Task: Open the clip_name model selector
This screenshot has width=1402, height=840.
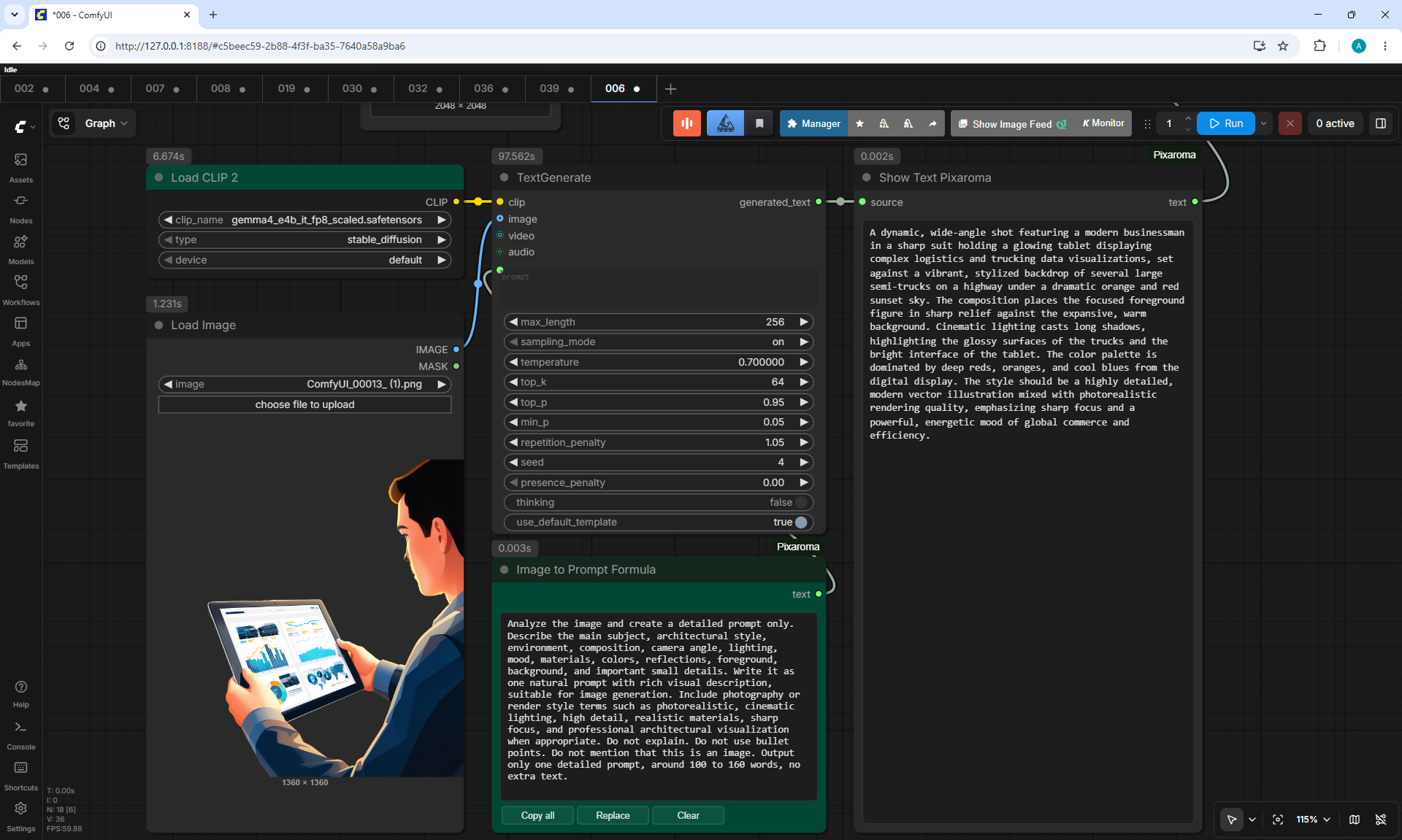Action: click(304, 220)
